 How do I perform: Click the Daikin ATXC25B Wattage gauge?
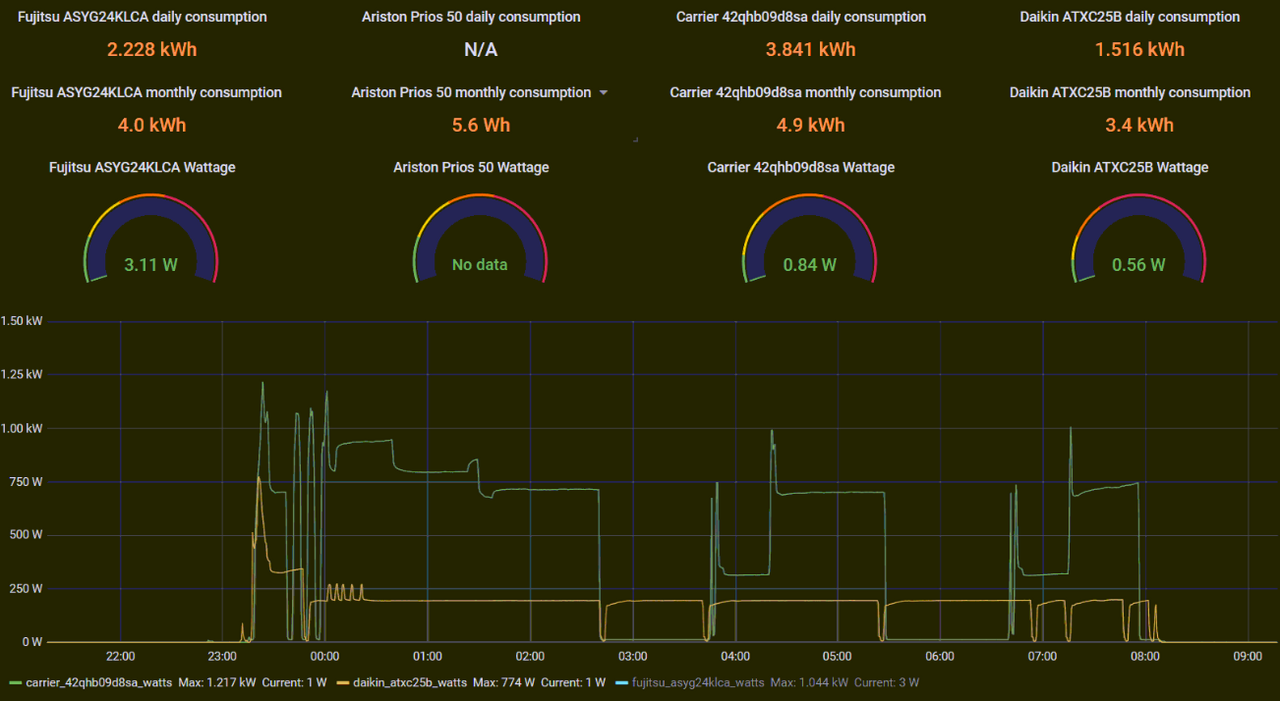tap(1138, 240)
